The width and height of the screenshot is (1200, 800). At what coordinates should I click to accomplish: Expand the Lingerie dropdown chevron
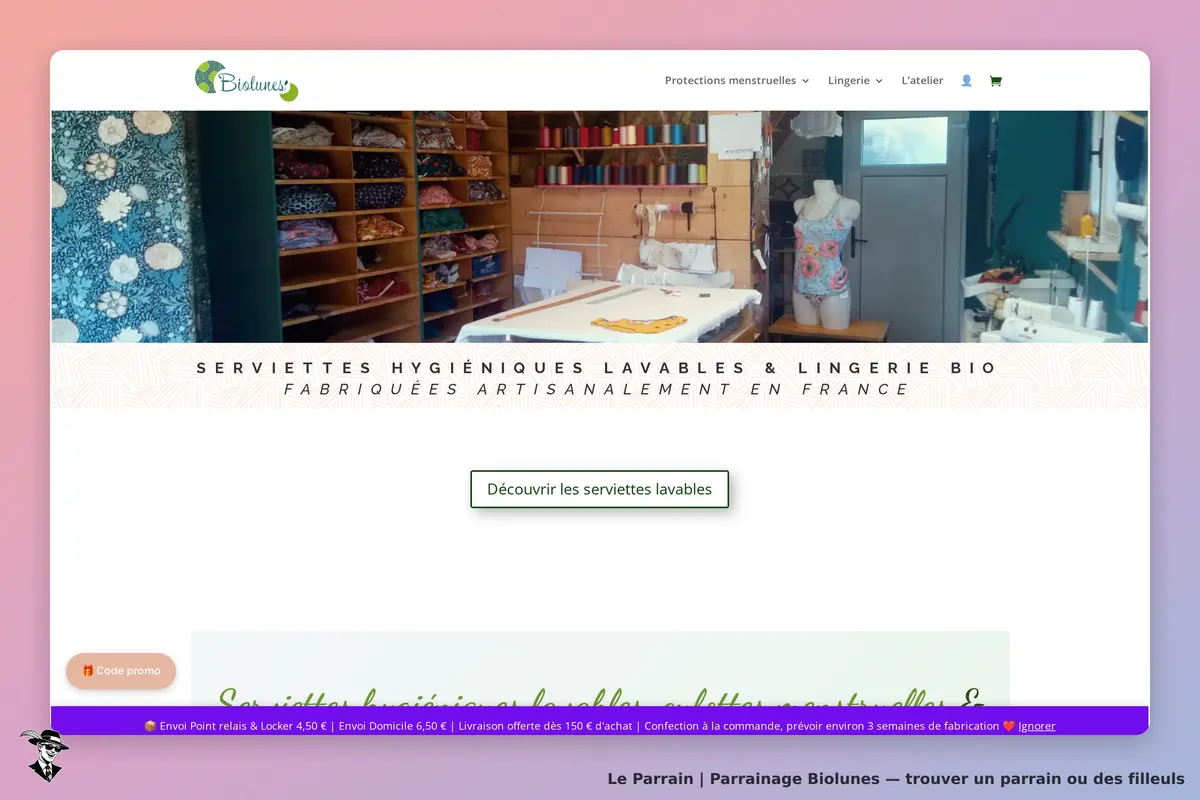(x=879, y=81)
